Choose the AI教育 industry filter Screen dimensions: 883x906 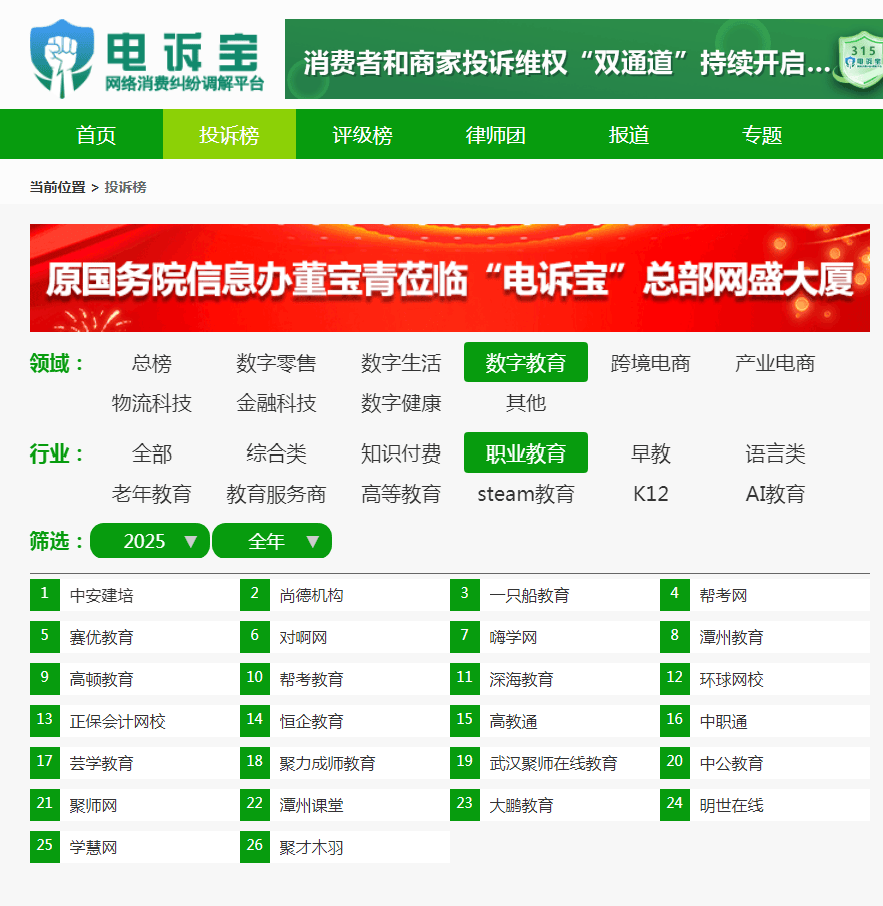(x=775, y=494)
